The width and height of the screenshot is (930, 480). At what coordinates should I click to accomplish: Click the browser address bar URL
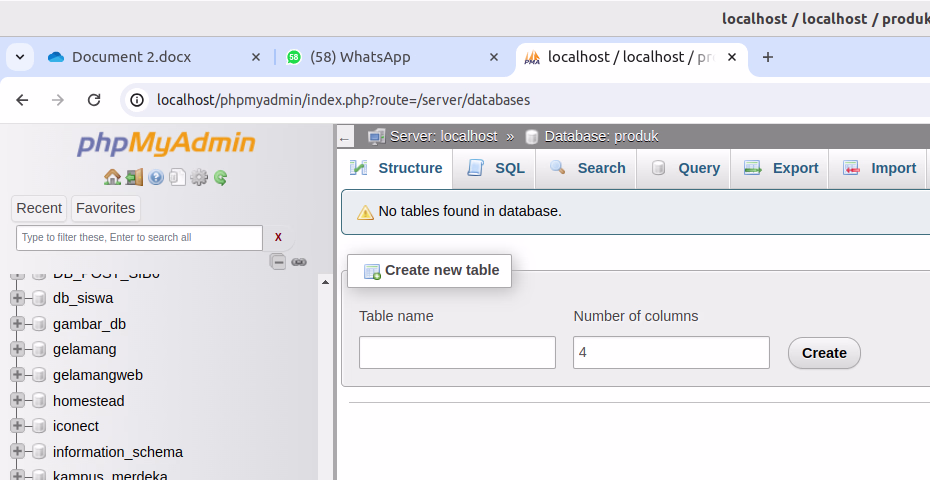pos(343,100)
